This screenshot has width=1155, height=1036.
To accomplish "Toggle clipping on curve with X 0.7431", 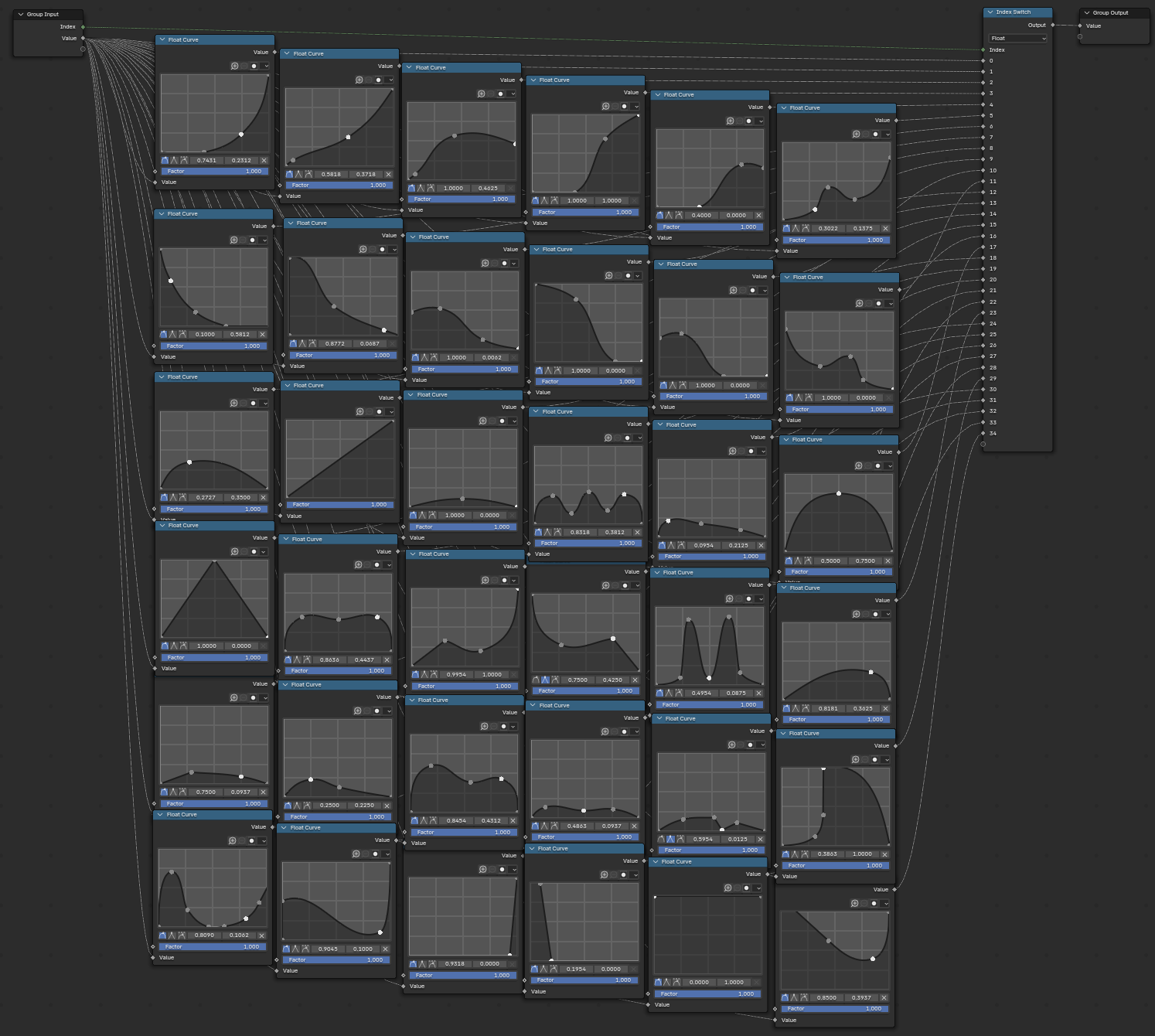I will point(254,66).
